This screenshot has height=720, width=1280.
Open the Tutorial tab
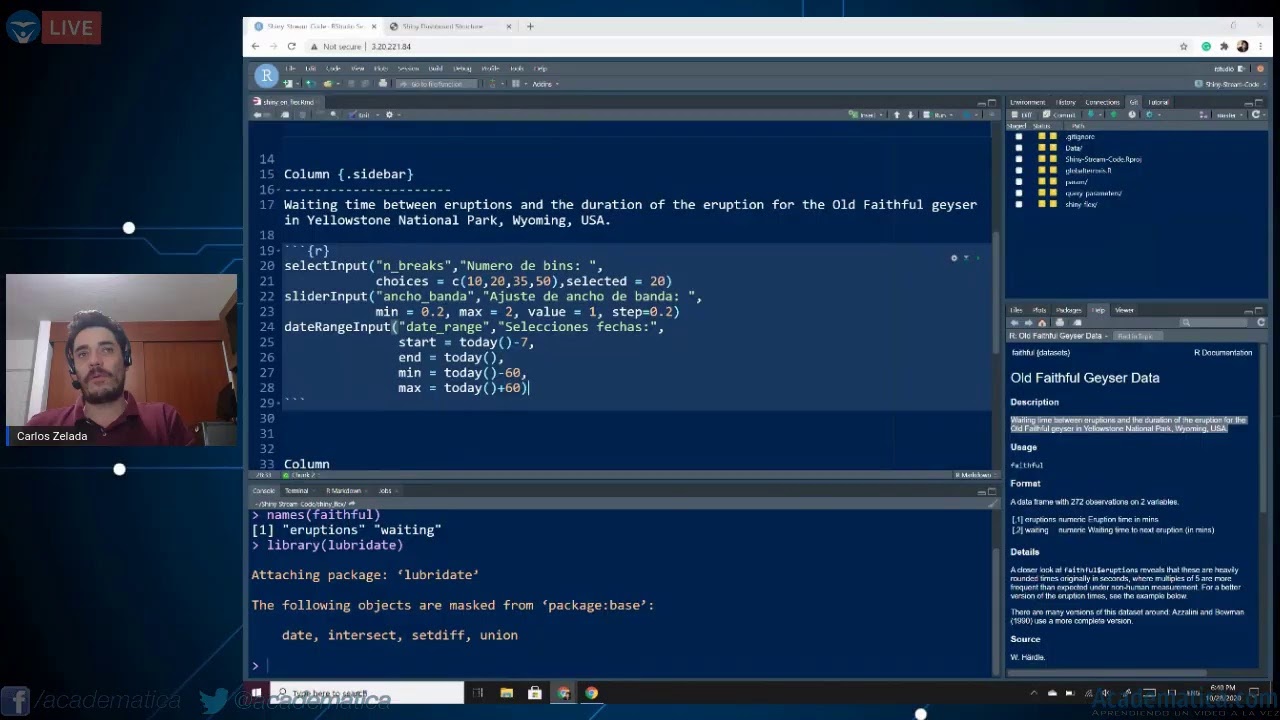coord(1158,102)
